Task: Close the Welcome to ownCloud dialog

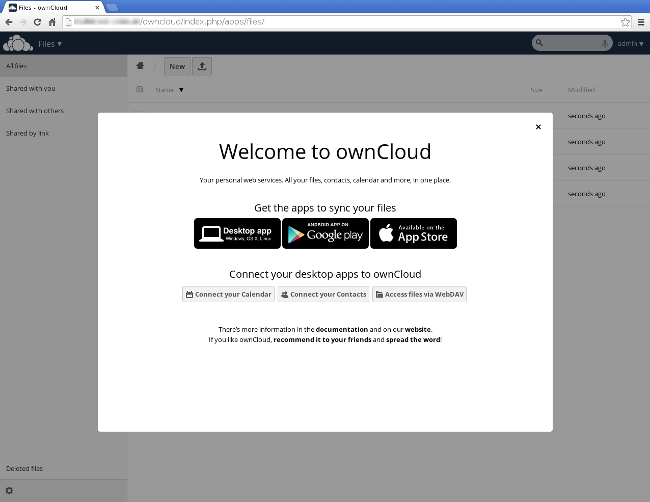Action: [x=538, y=127]
